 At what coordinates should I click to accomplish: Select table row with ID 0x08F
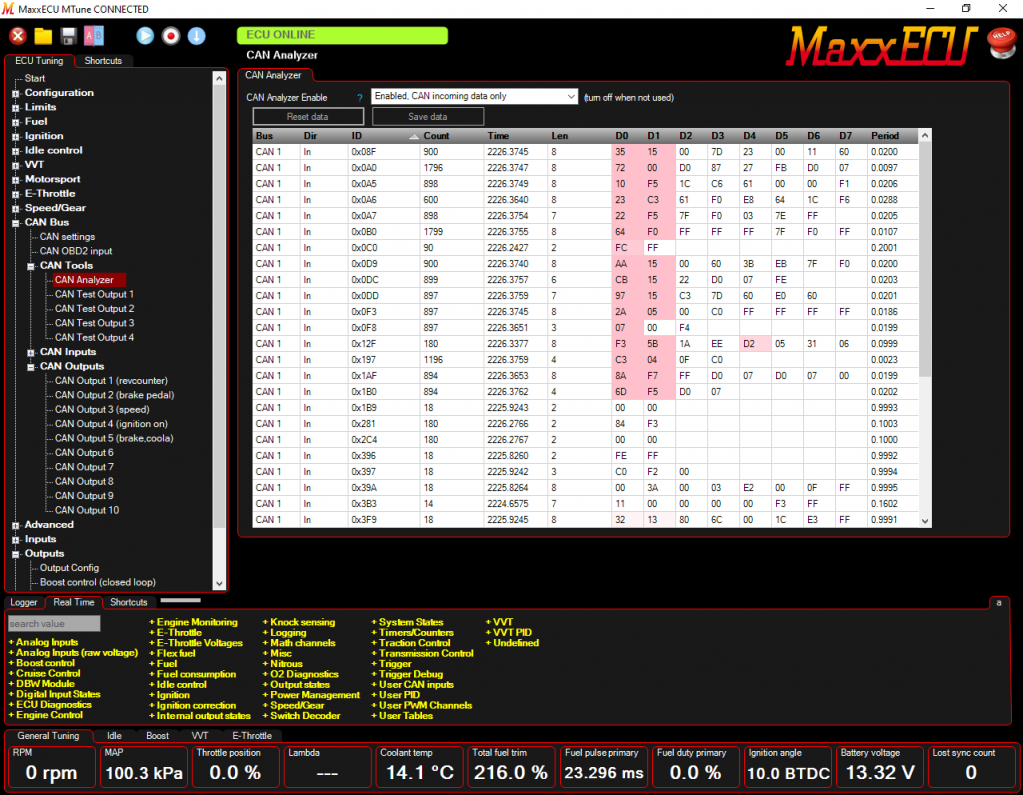(585, 151)
